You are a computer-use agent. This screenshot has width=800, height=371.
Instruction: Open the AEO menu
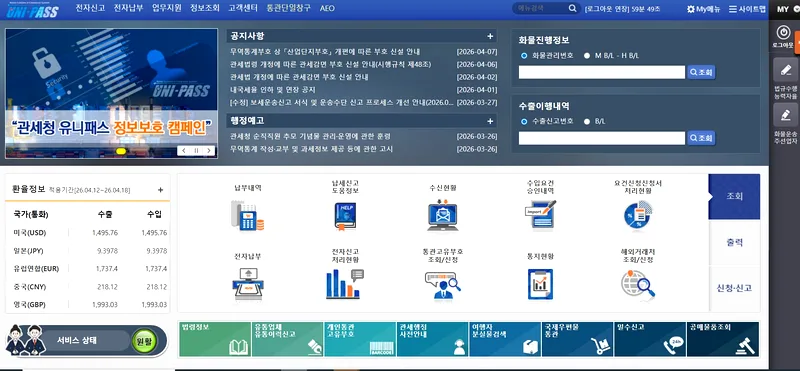tap(327, 9)
